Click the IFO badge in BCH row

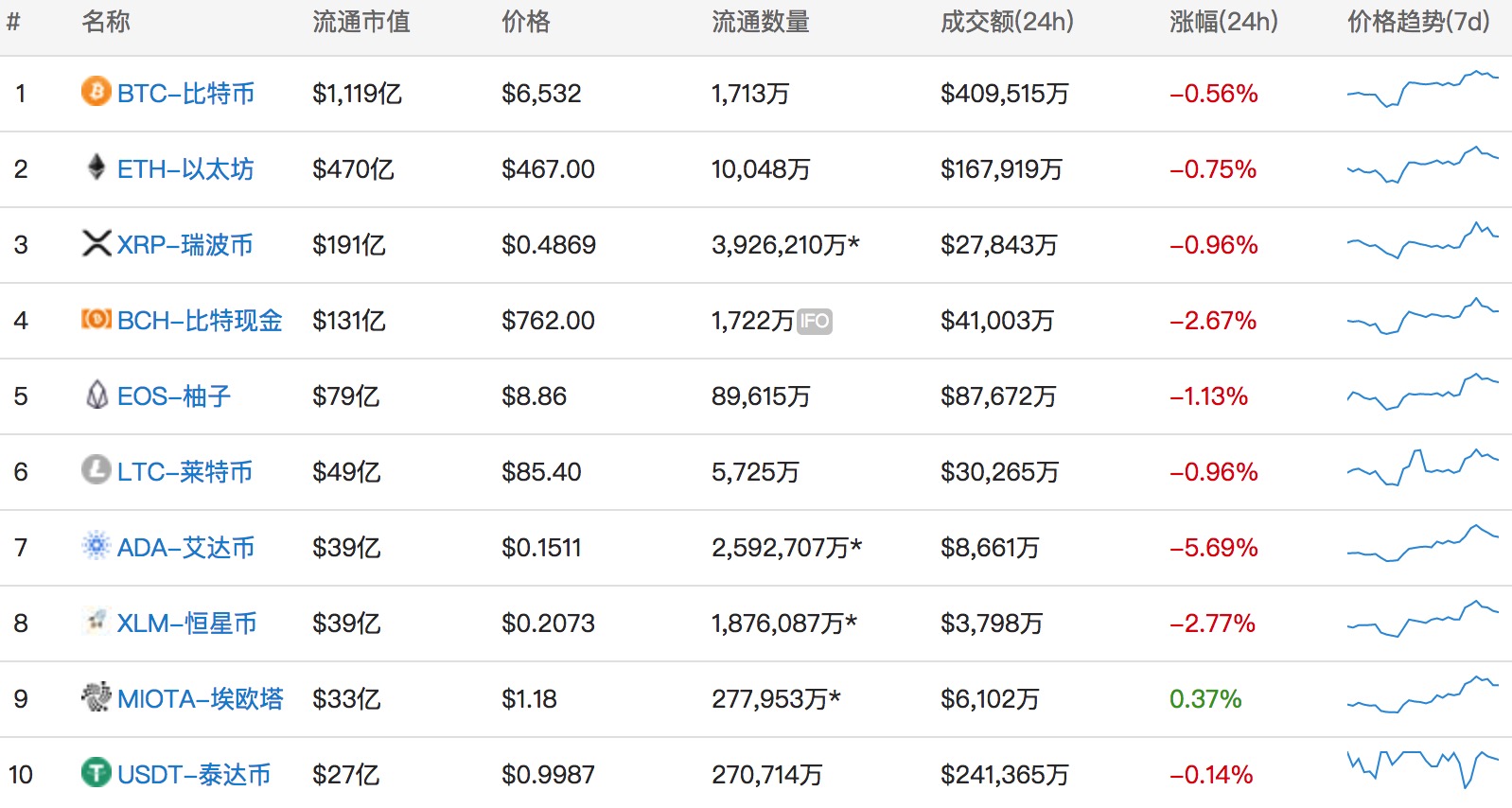point(815,322)
